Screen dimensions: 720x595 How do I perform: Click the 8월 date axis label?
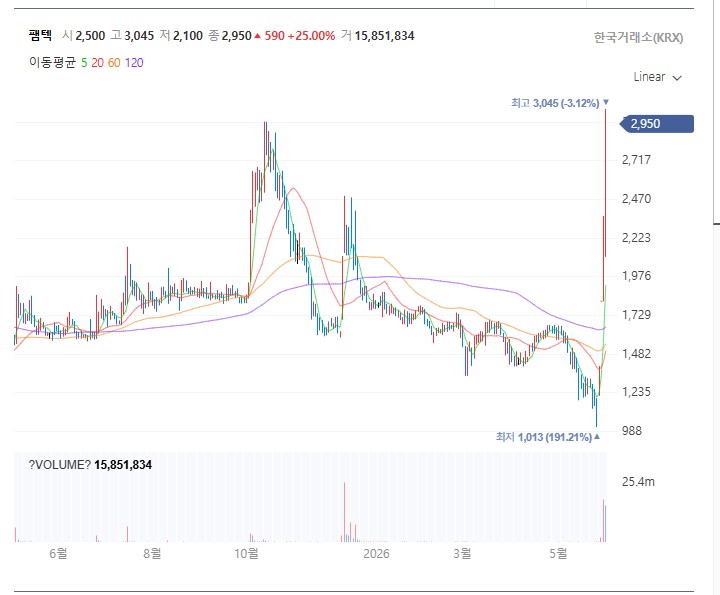coord(152,553)
